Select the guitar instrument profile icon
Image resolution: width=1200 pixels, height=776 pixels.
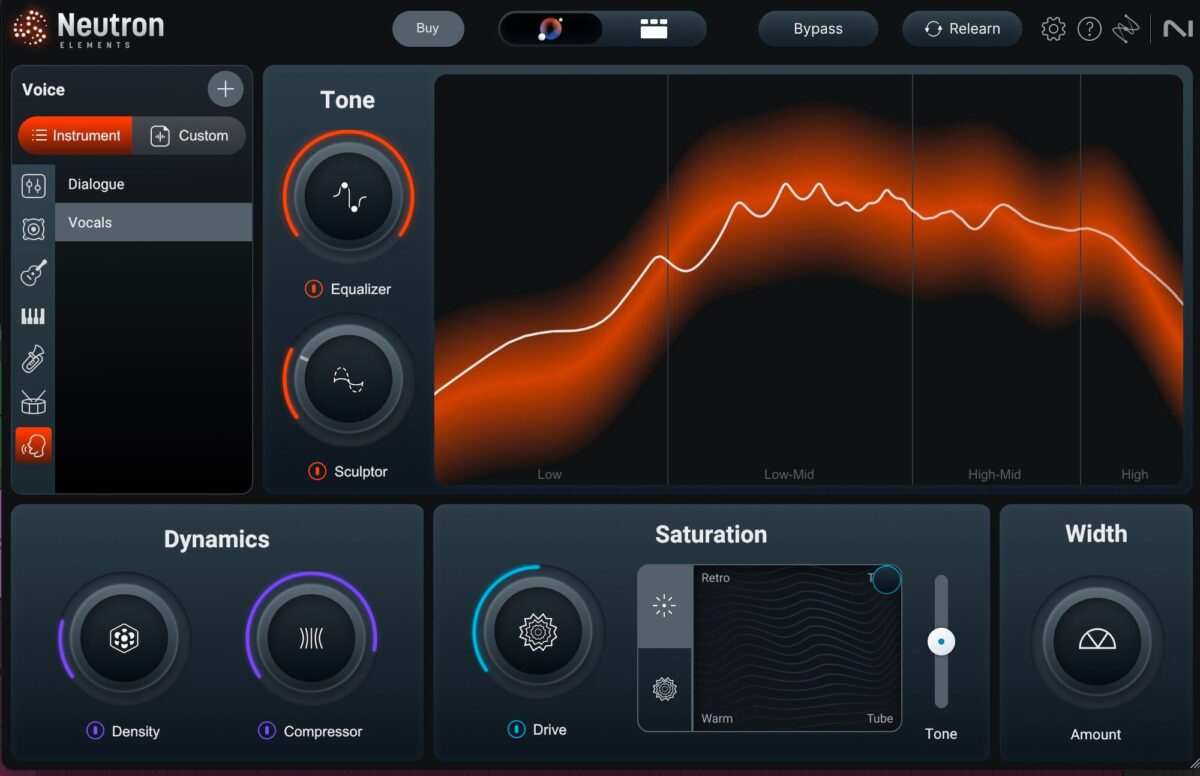pos(33,272)
